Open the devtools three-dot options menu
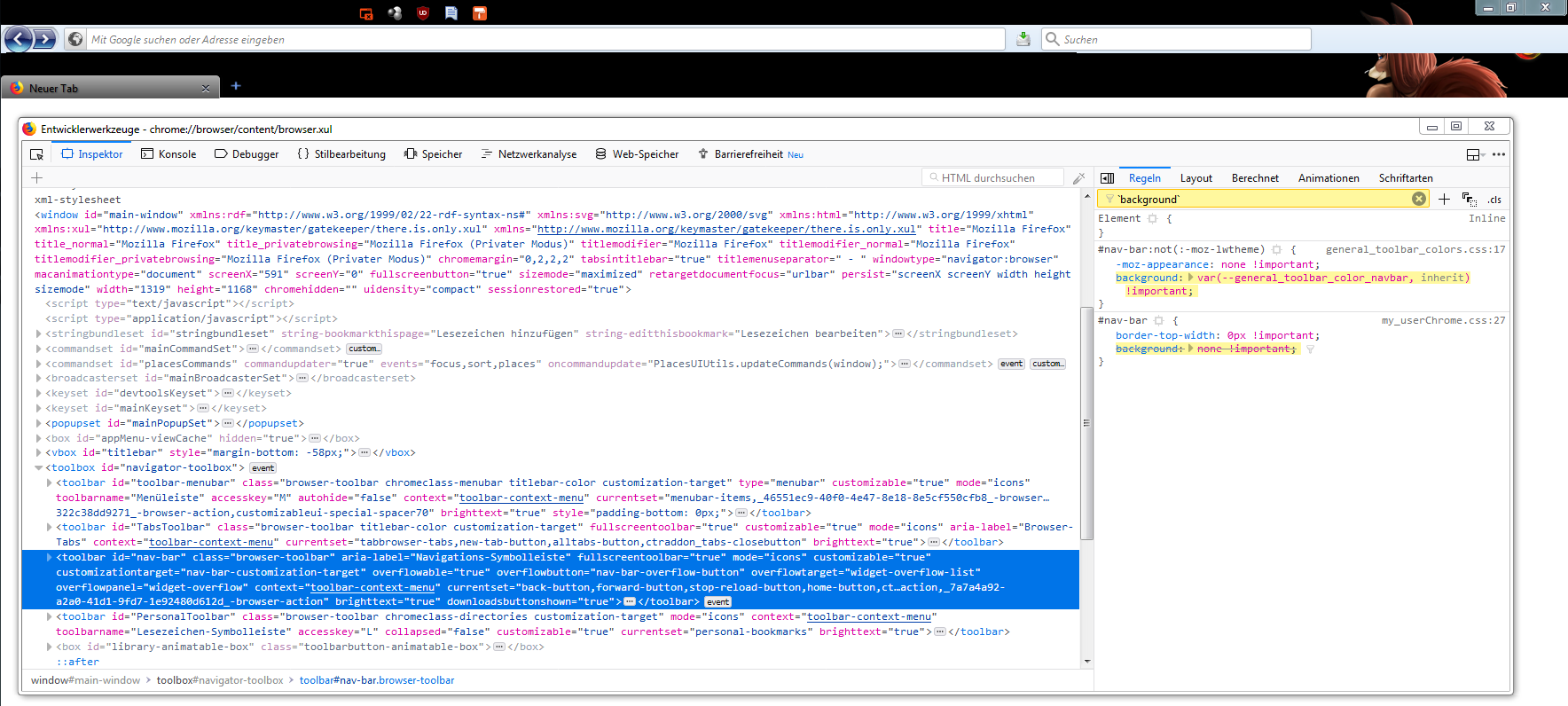1568x706 pixels. click(x=1499, y=154)
